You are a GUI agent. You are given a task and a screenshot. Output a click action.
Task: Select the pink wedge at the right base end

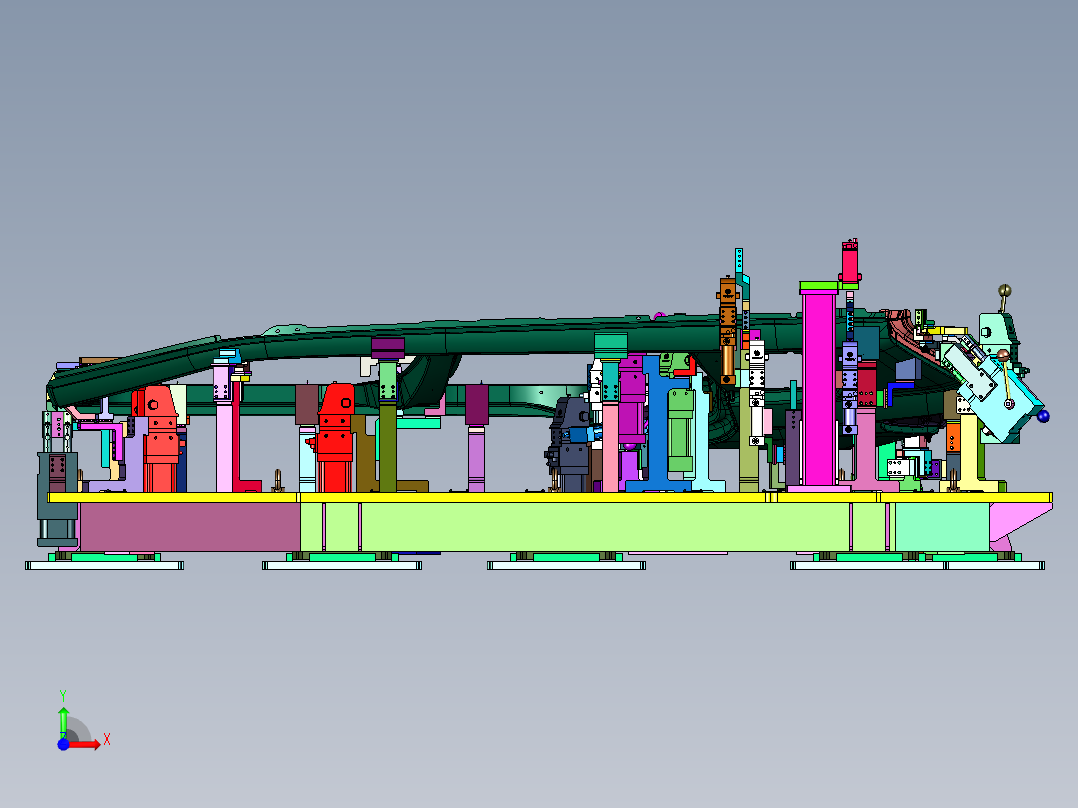coord(1020,519)
